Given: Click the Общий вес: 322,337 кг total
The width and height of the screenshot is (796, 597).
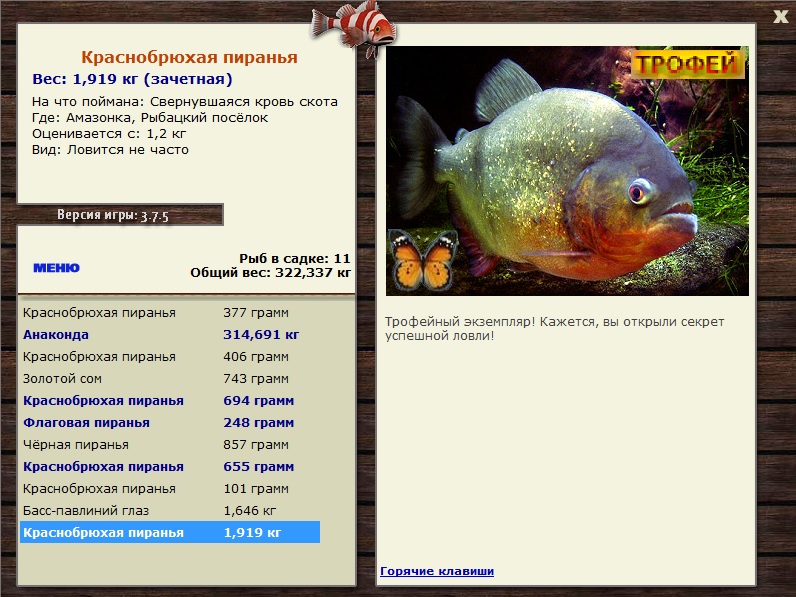Looking at the screenshot, I should pyautogui.click(x=271, y=273).
